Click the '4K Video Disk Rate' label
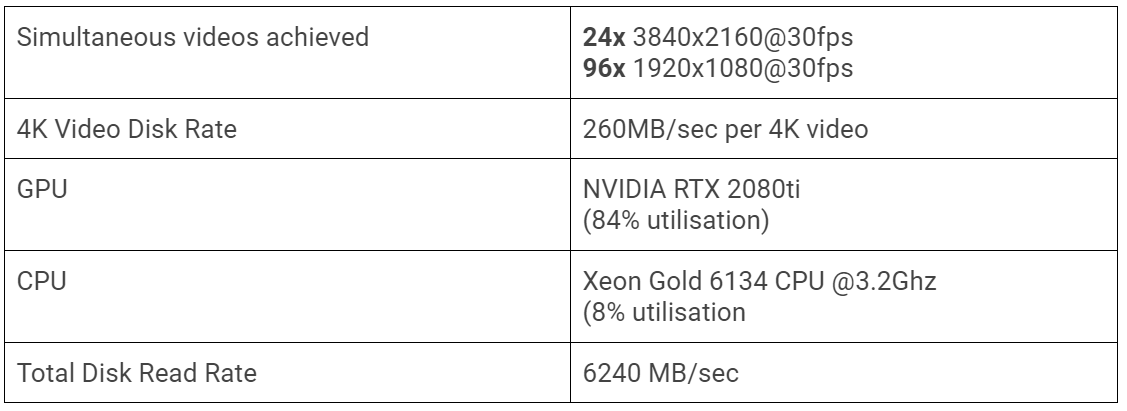The image size is (1127, 411). (x=126, y=129)
